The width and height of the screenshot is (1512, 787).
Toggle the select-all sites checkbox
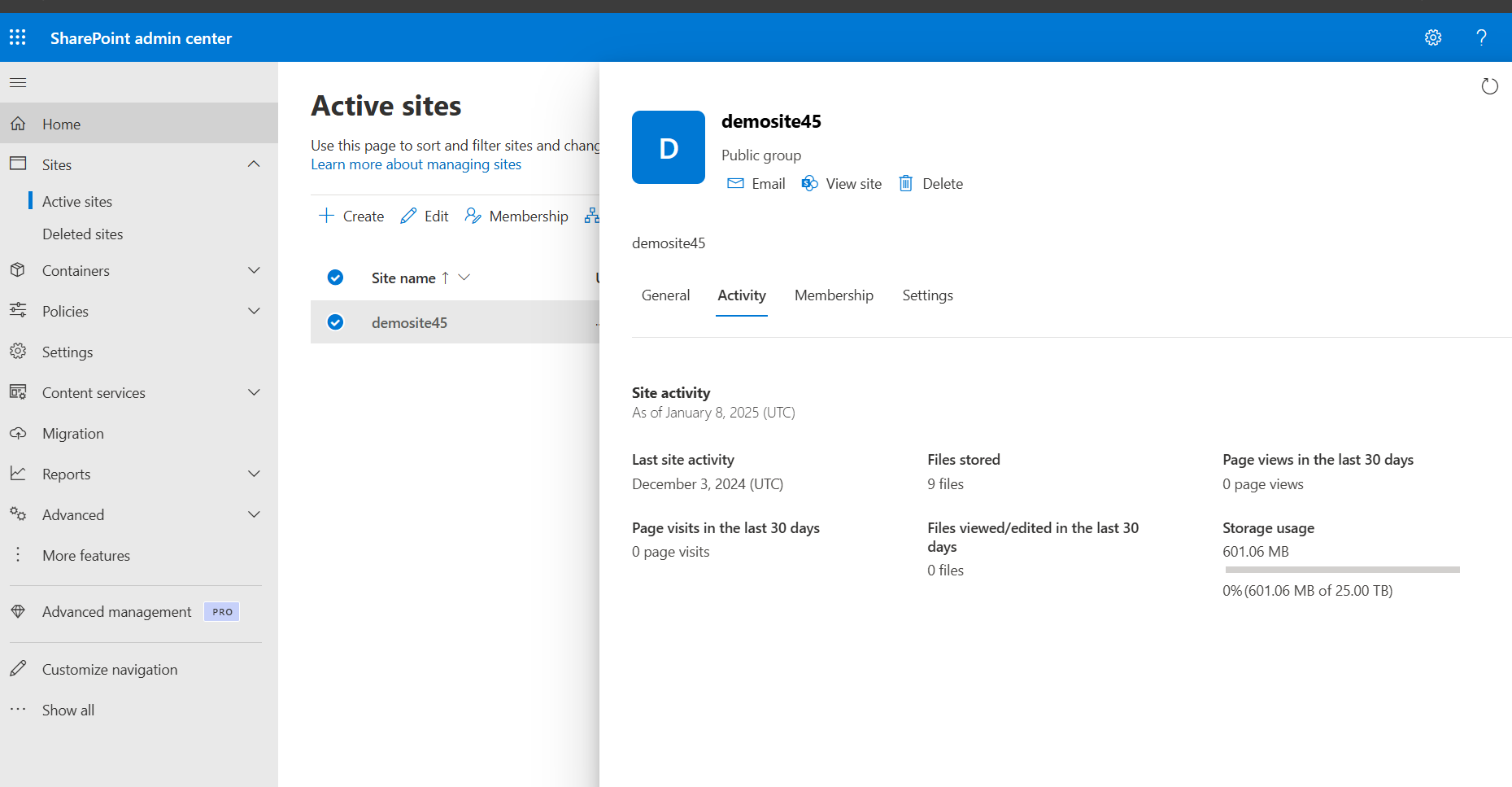(x=335, y=278)
